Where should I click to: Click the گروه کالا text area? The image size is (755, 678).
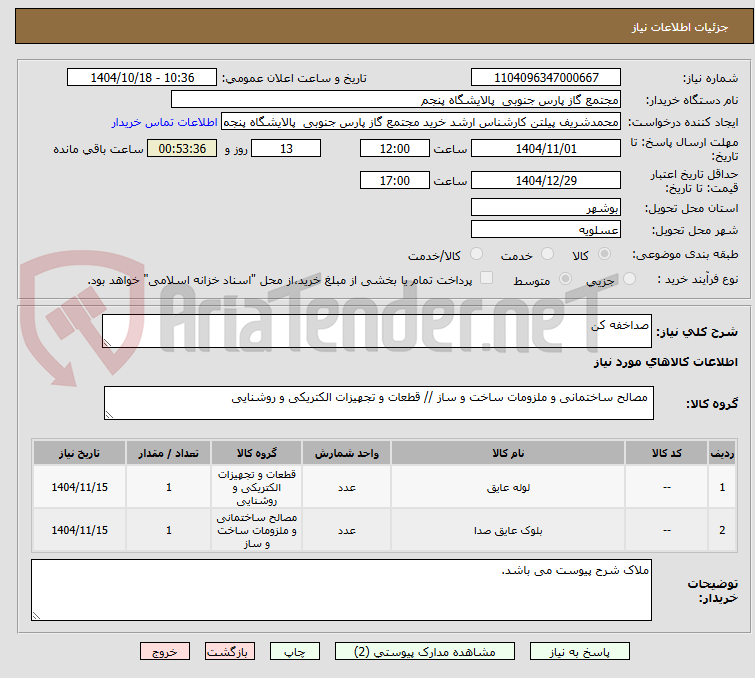point(378,403)
